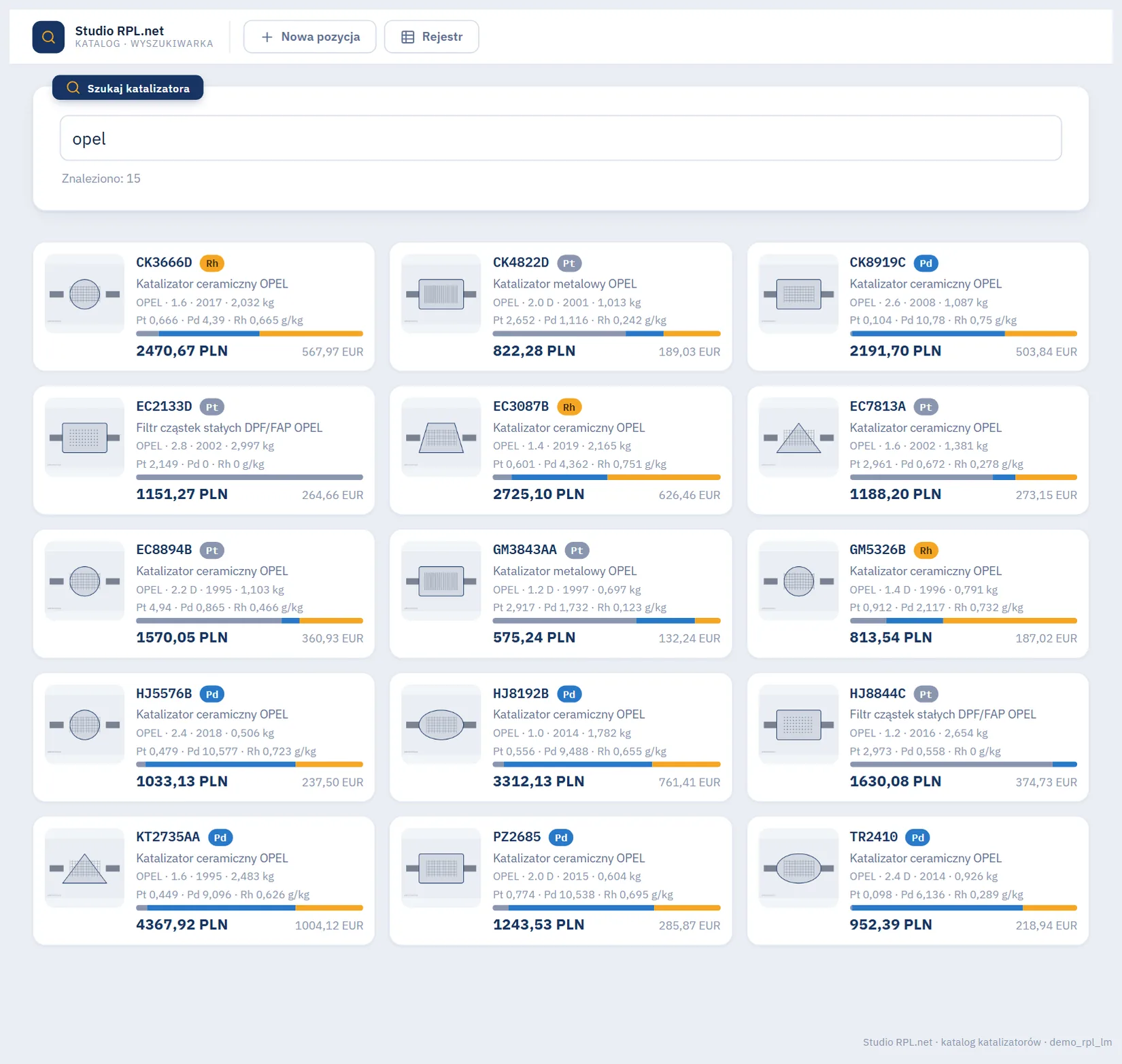
Task: Open the Nowa pozycja form
Action: point(309,37)
